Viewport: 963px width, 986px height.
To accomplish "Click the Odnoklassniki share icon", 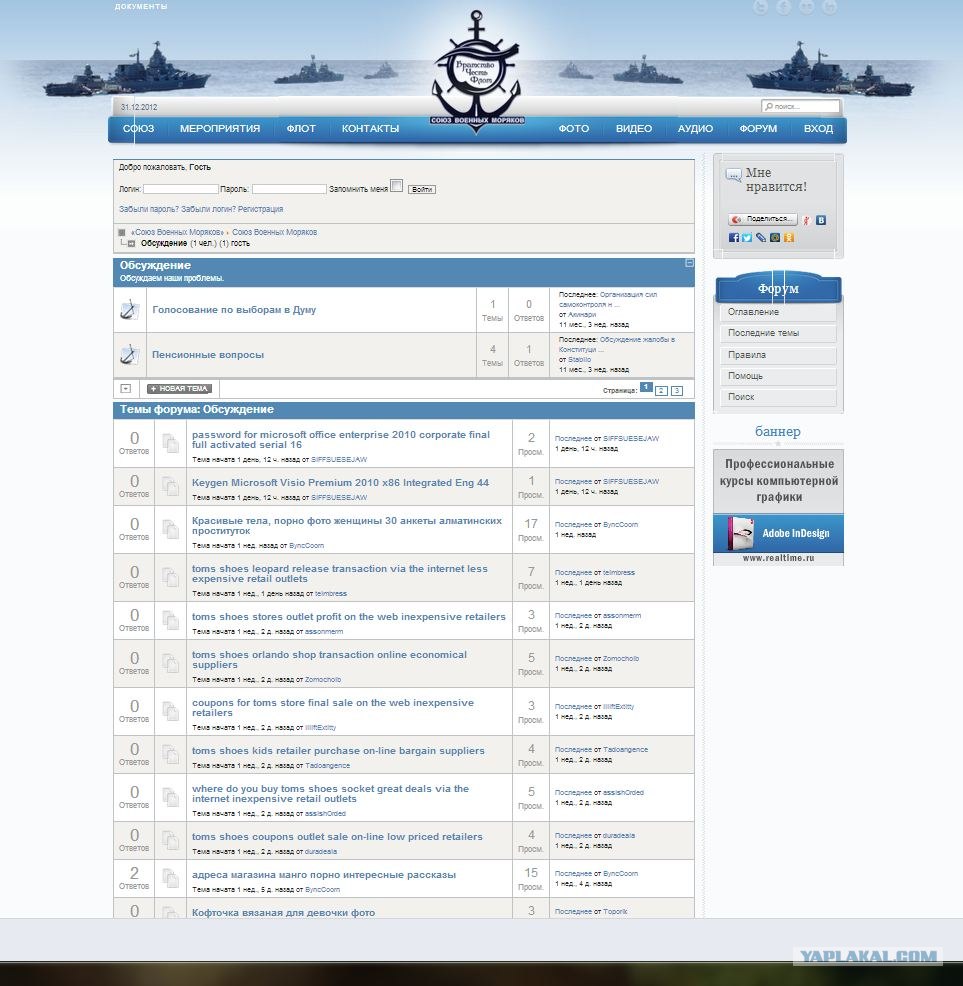I will click(x=789, y=238).
